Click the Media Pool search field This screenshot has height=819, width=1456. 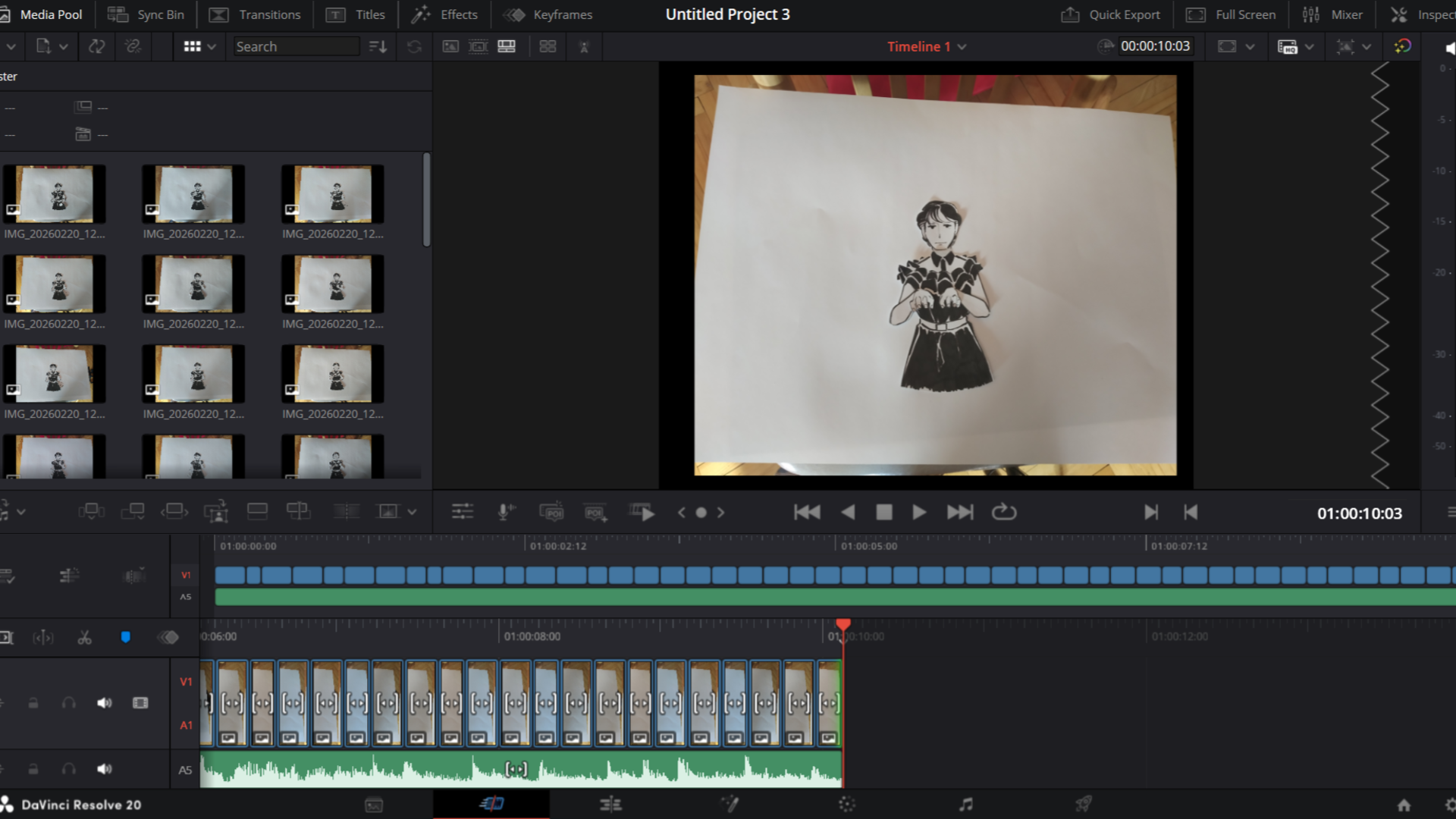click(x=296, y=47)
